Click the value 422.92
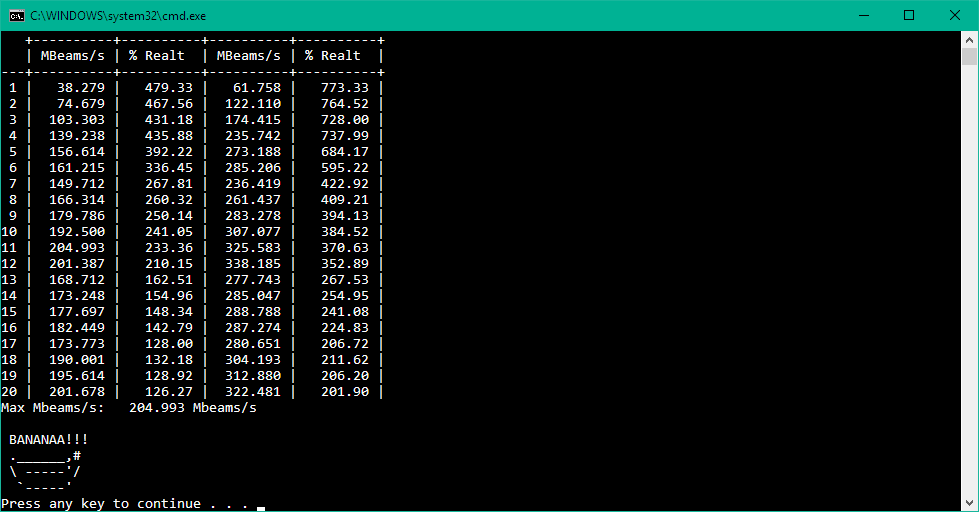This screenshot has height=512, width=979. tap(345, 184)
